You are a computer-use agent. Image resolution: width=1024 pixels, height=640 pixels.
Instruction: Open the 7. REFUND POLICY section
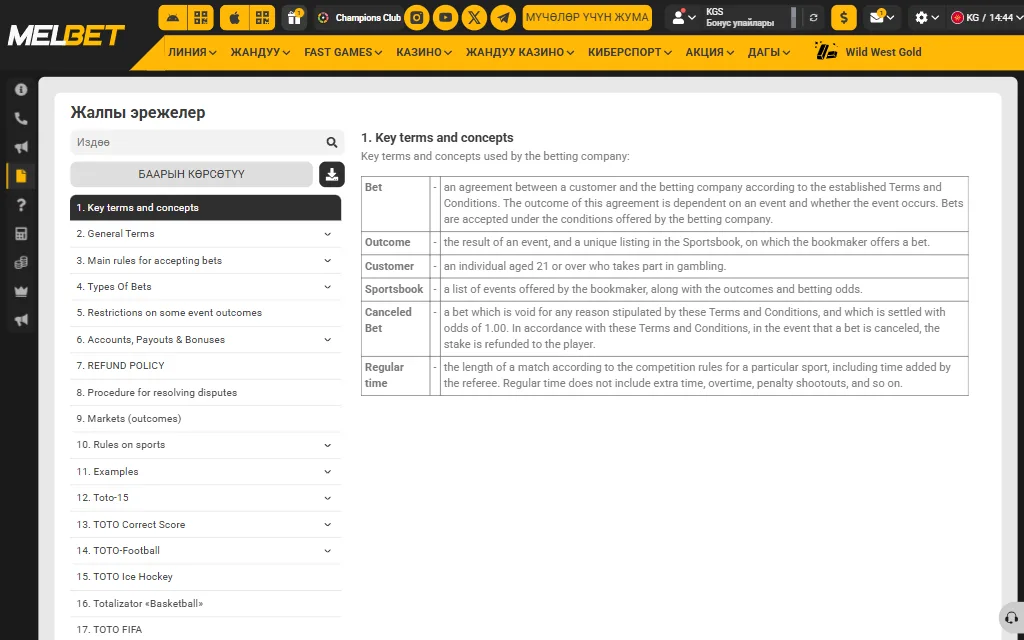[x=206, y=366]
